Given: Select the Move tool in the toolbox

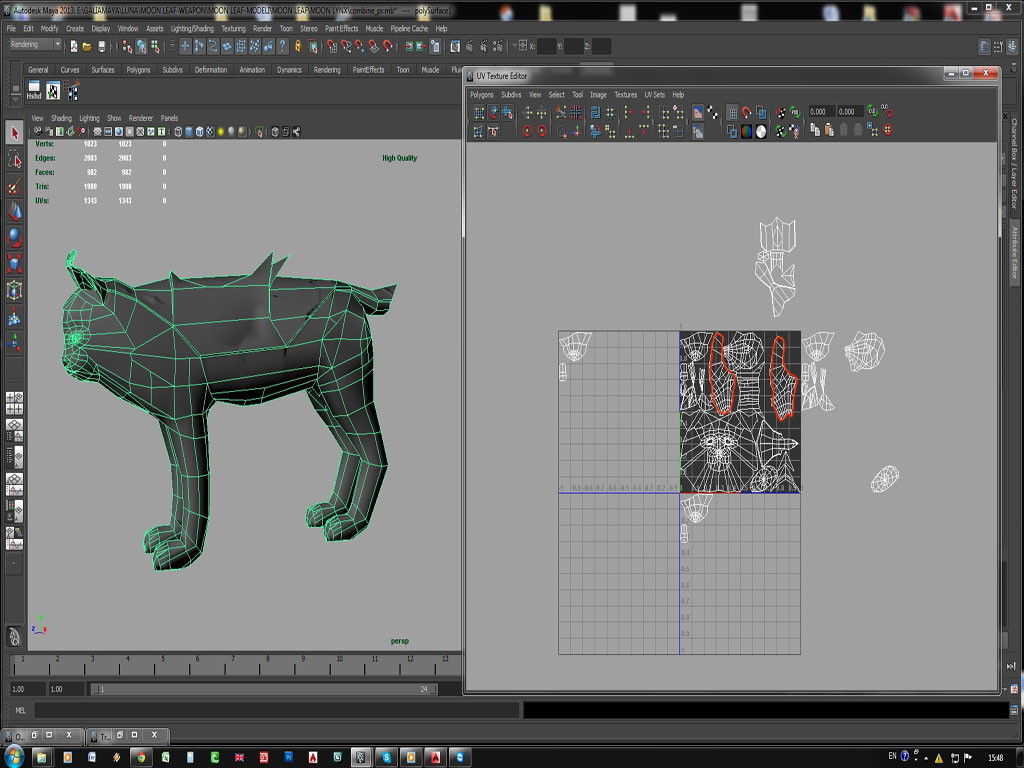Looking at the screenshot, I should click(13, 210).
